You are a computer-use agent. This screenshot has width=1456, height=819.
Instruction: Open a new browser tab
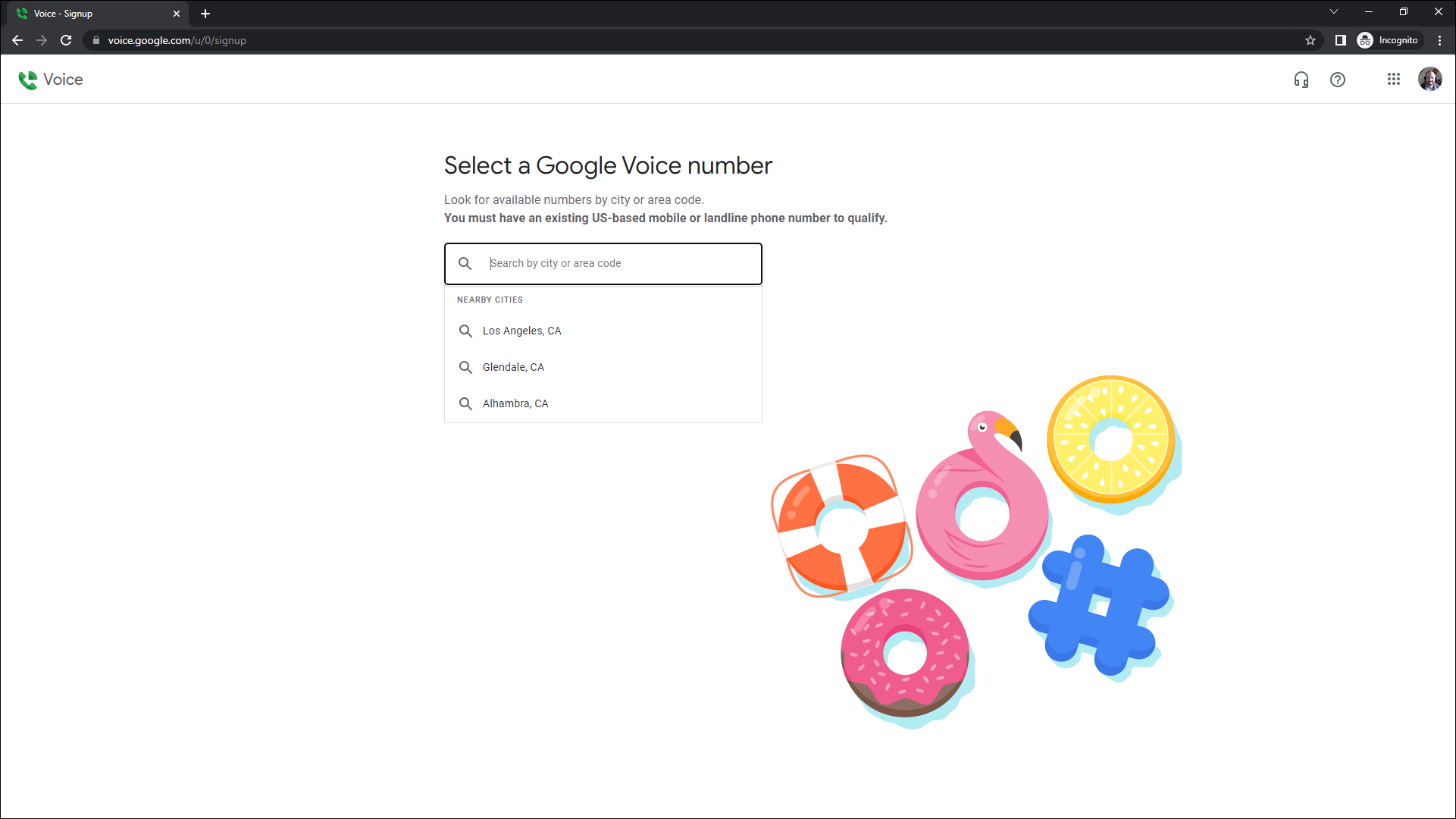click(x=205, y=14)
